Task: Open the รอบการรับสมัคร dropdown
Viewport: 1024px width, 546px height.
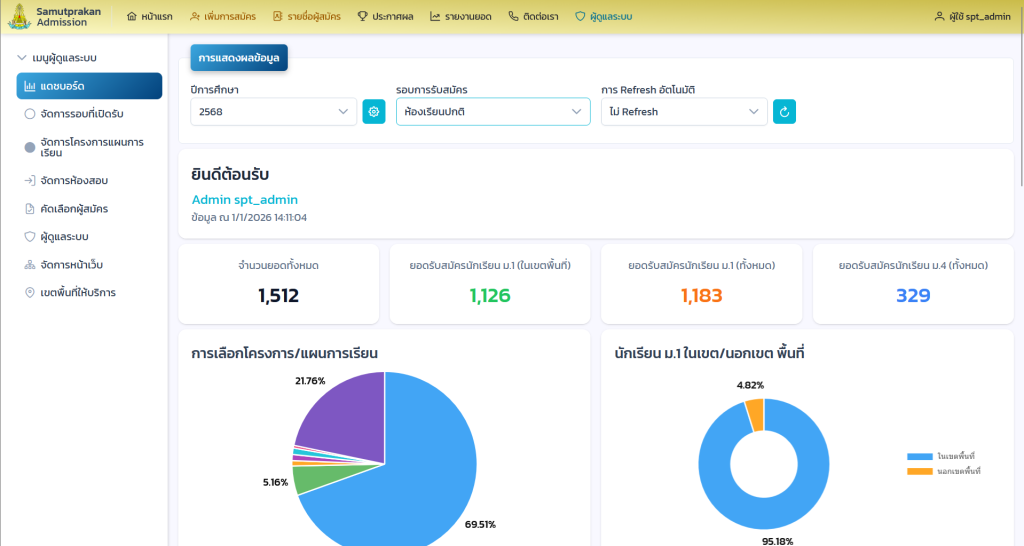Action: 492,112
